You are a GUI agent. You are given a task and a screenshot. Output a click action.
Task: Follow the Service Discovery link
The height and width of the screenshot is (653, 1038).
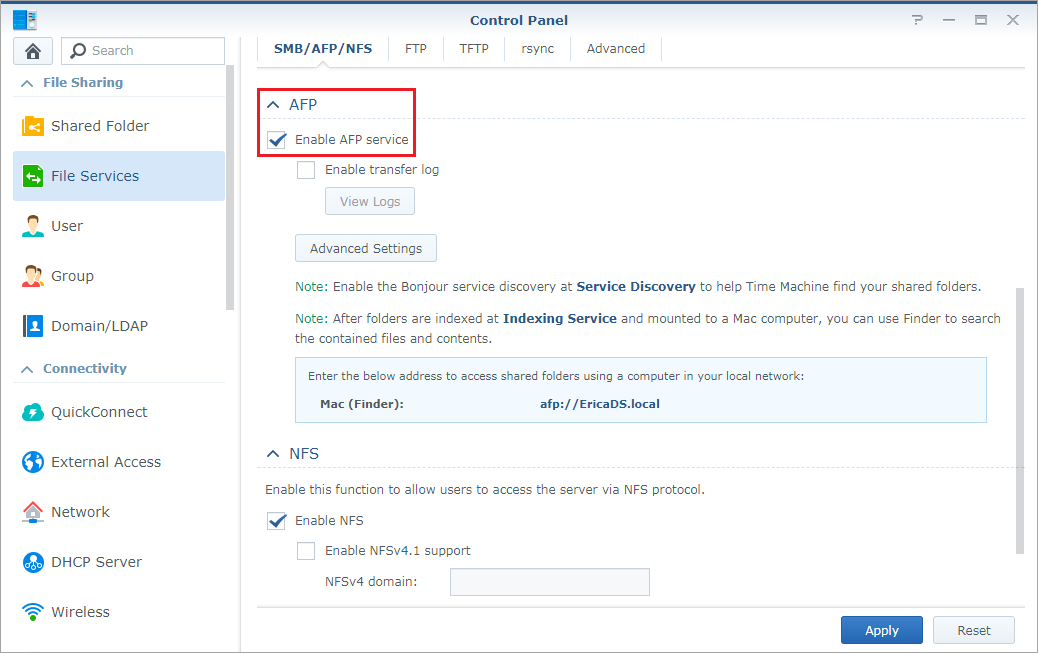(x=636, y=287)
